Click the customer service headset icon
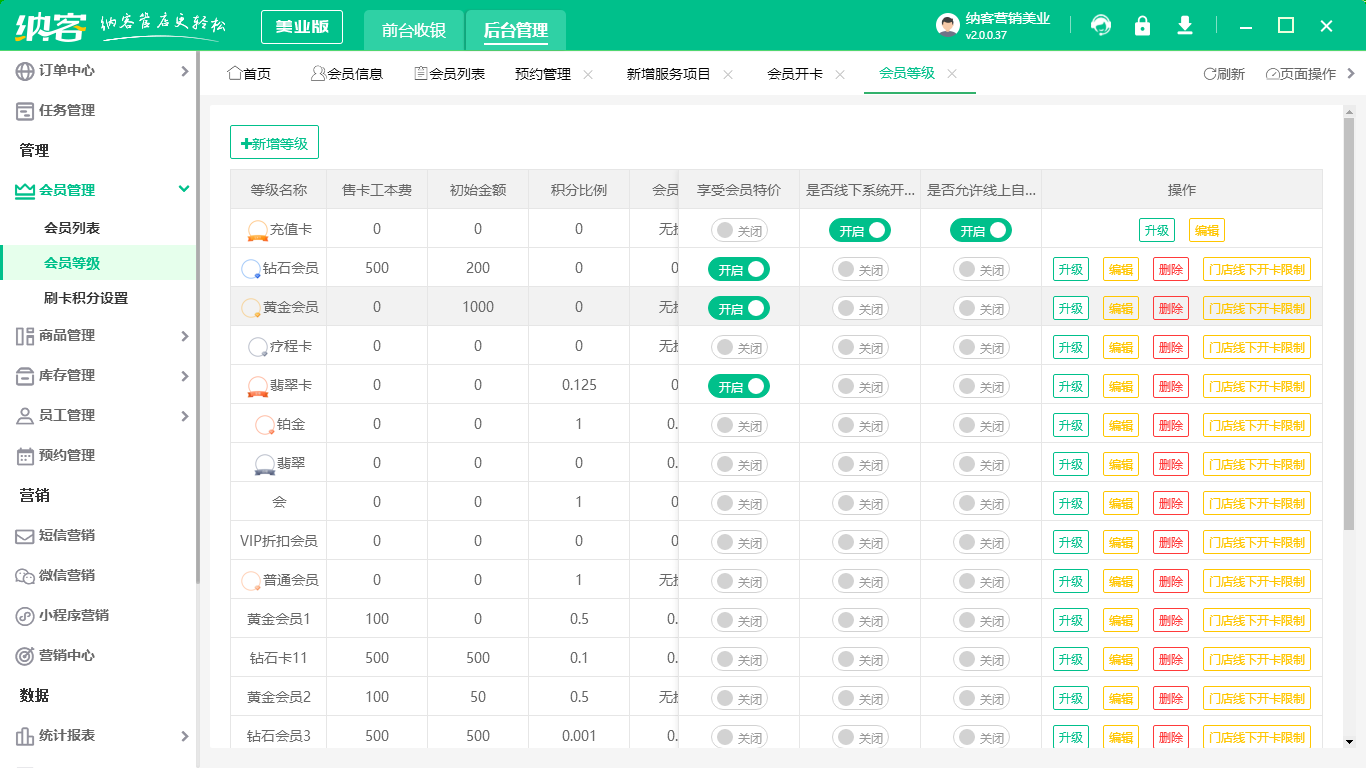Image resolution: width=1366 pixels, height=768 pixels. click(1101, 26)
